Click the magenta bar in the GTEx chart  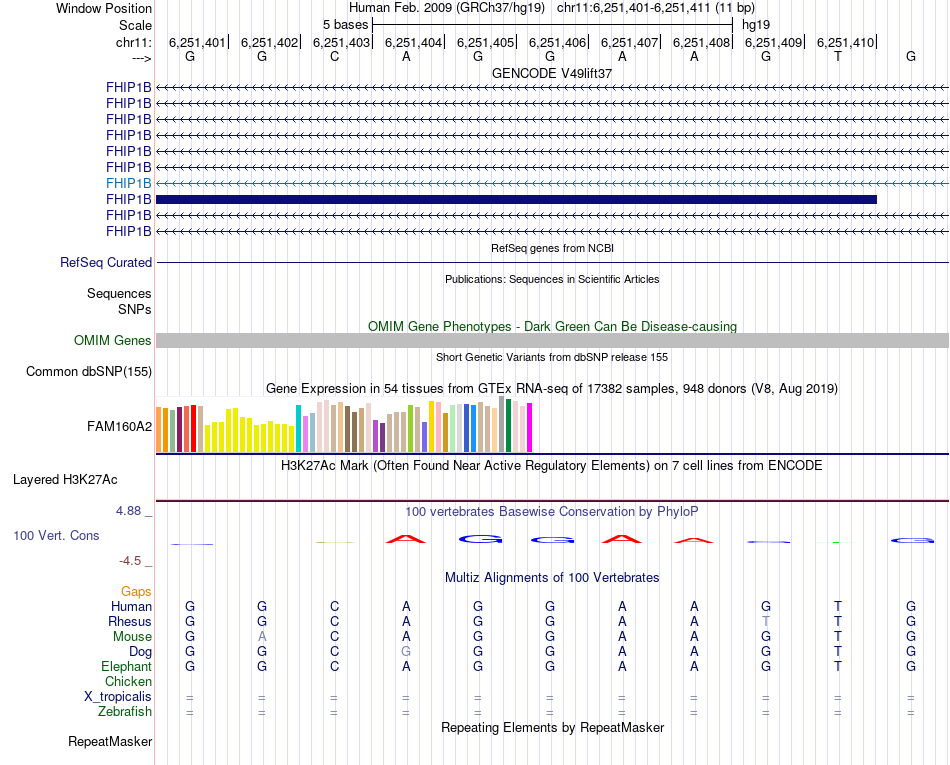[530, 428]
